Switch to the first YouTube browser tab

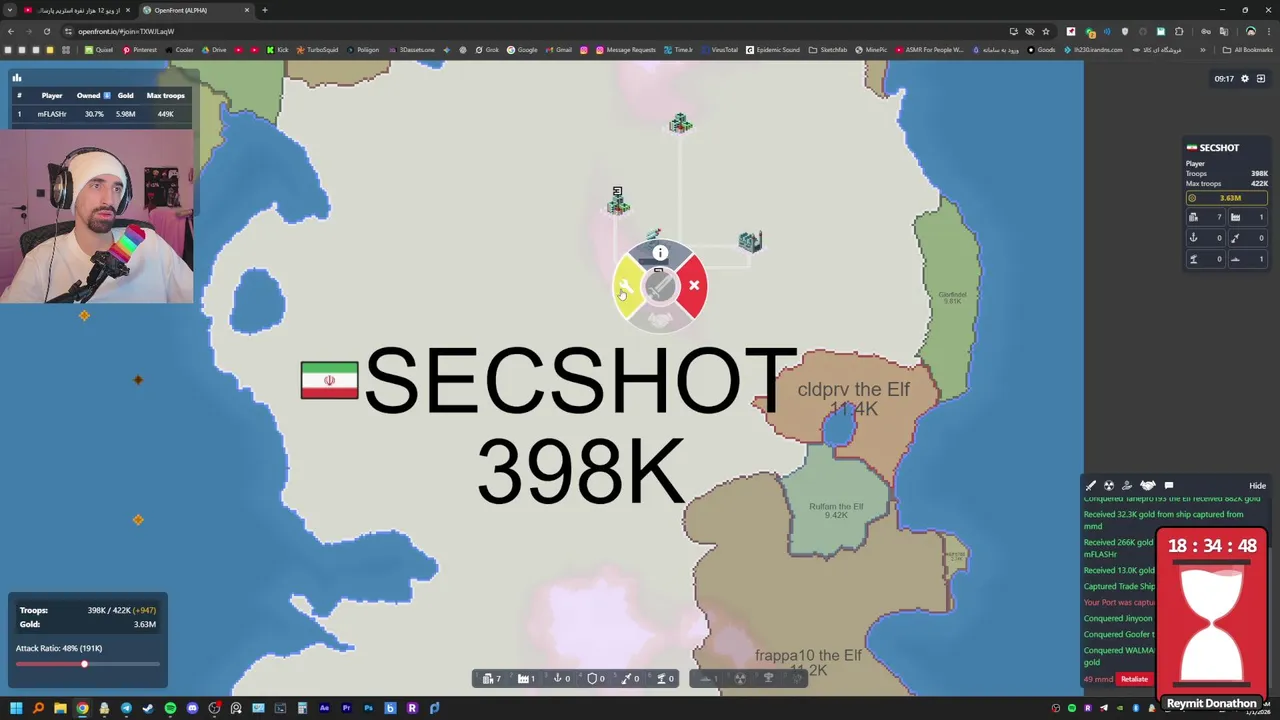pyautogui.click(x=75, y=10)
